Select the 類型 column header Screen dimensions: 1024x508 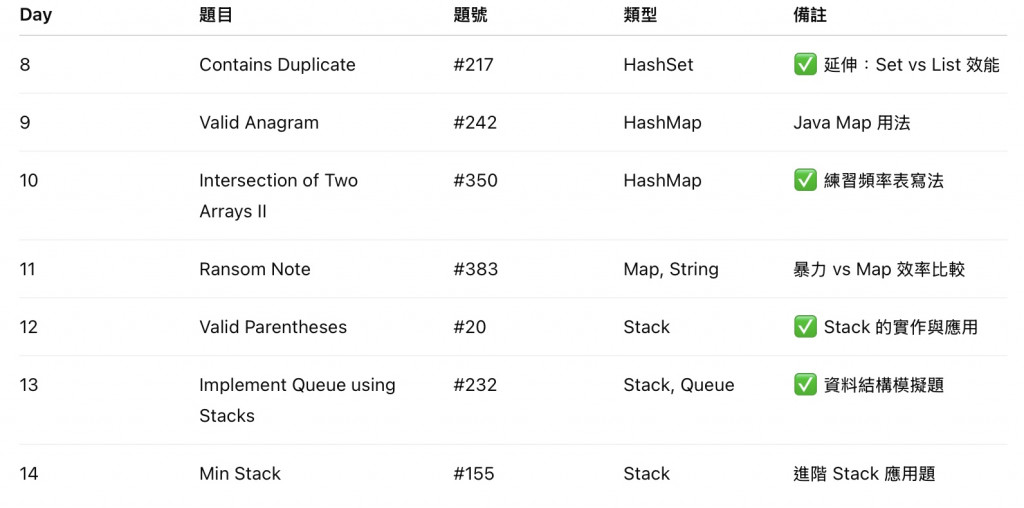coord(640,15)
